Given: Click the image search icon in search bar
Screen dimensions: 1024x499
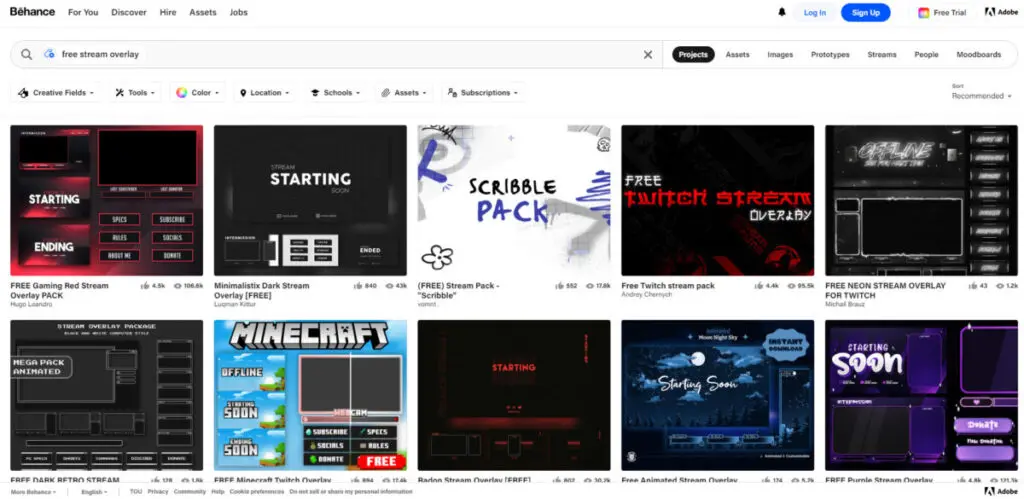Looking at the screenshot, I should pyautogui.click(x=49, y=54).
